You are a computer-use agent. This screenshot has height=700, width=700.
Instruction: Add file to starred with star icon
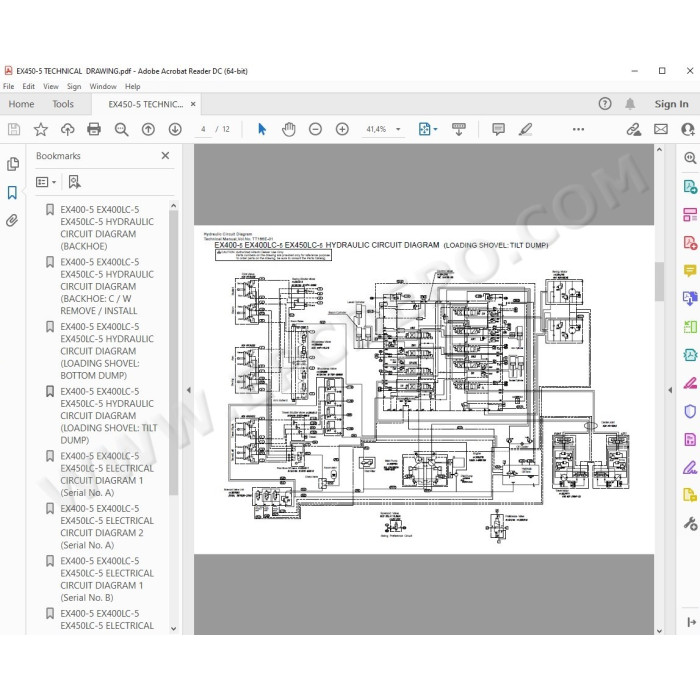41,129
